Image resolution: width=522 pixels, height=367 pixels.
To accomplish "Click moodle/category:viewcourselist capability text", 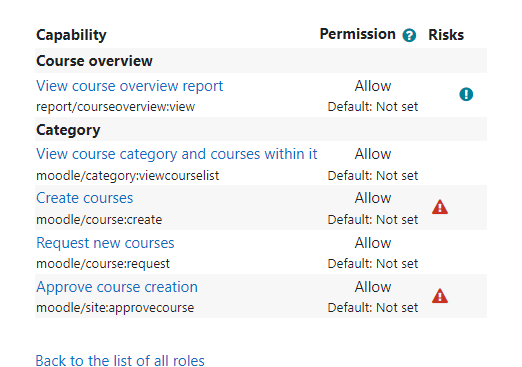I will [x=127, y=176].
